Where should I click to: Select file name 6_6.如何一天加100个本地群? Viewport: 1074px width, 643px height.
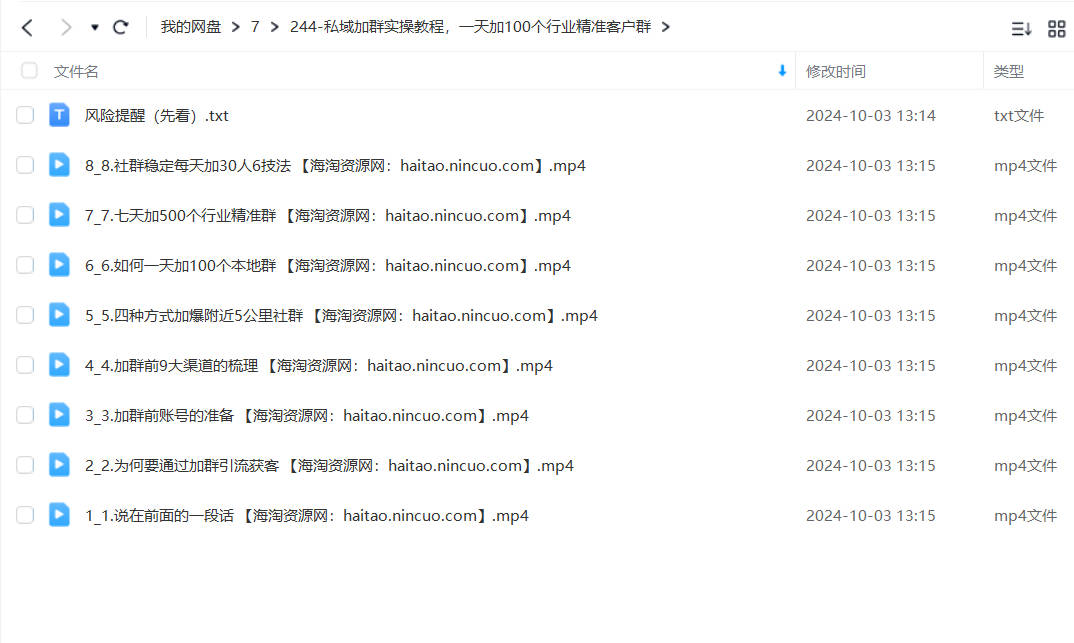pos(328,266)
